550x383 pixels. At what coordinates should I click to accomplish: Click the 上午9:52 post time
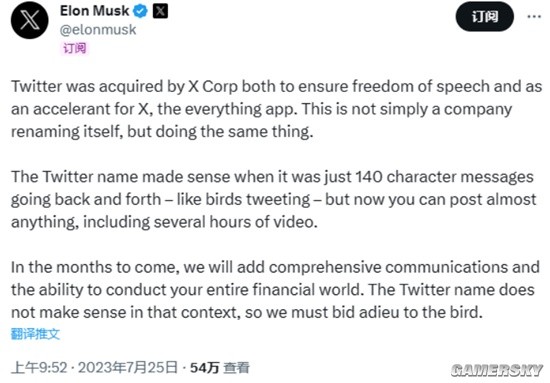pos(39,368)
